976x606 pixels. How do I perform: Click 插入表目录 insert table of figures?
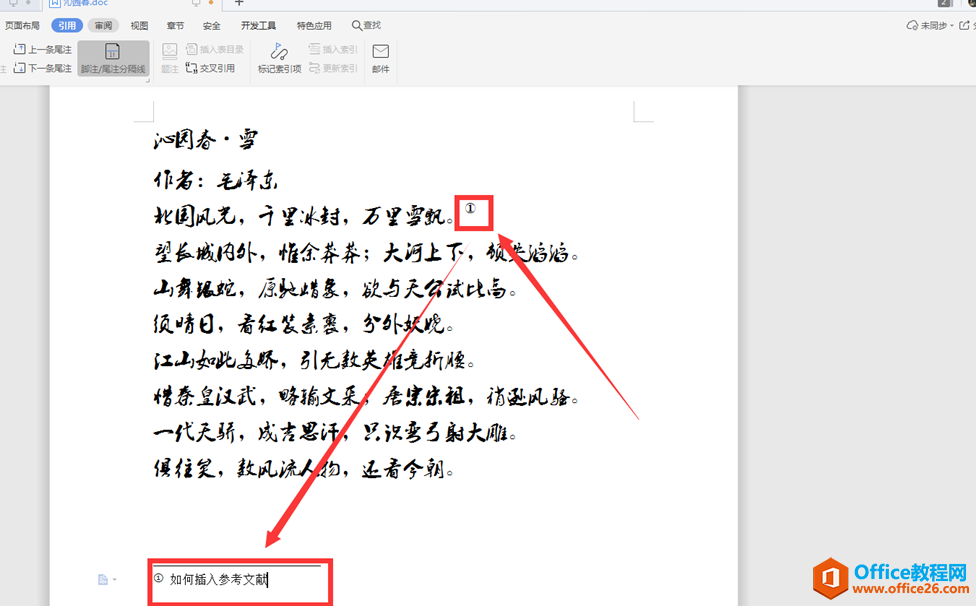[215, 49]
